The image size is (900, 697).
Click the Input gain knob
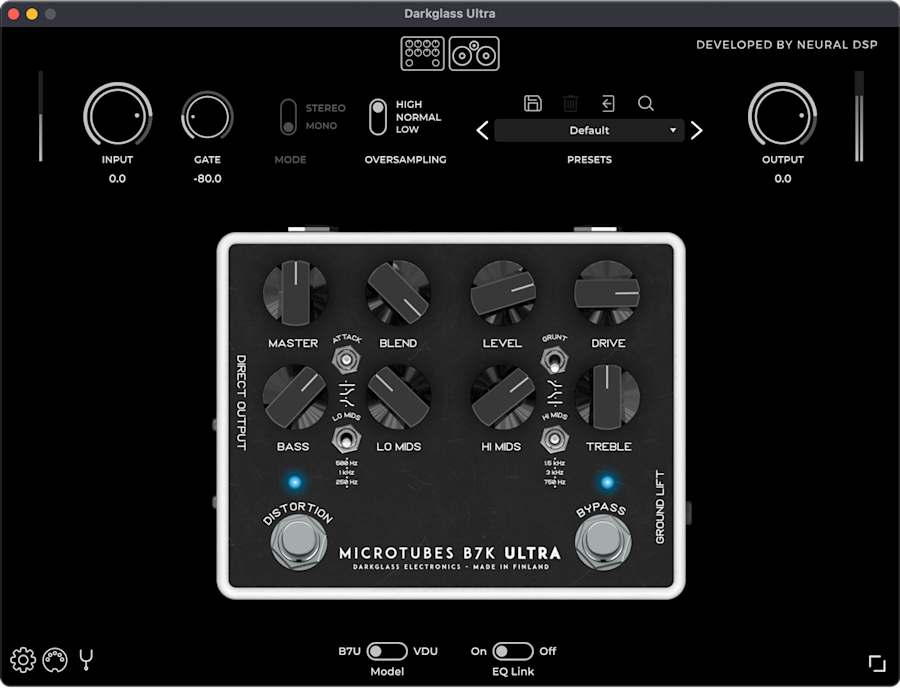pyautogui.click(x=117, y=116)
